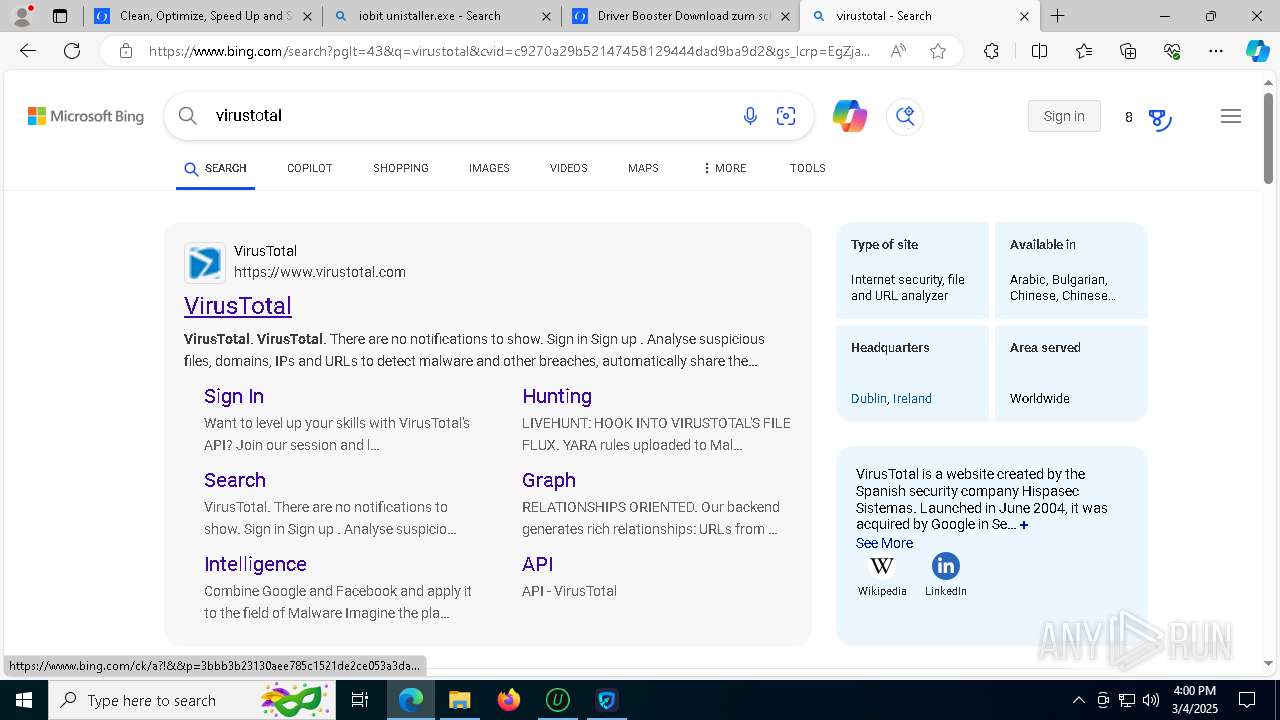Open Read aloud in address bar
This screenshot has height=720, width=1280.
[898, 51]
